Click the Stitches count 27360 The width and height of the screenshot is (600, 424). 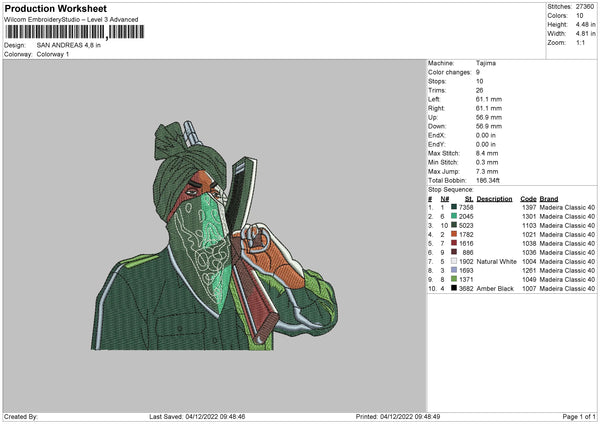pyautogui.click(x=585, y=7)
